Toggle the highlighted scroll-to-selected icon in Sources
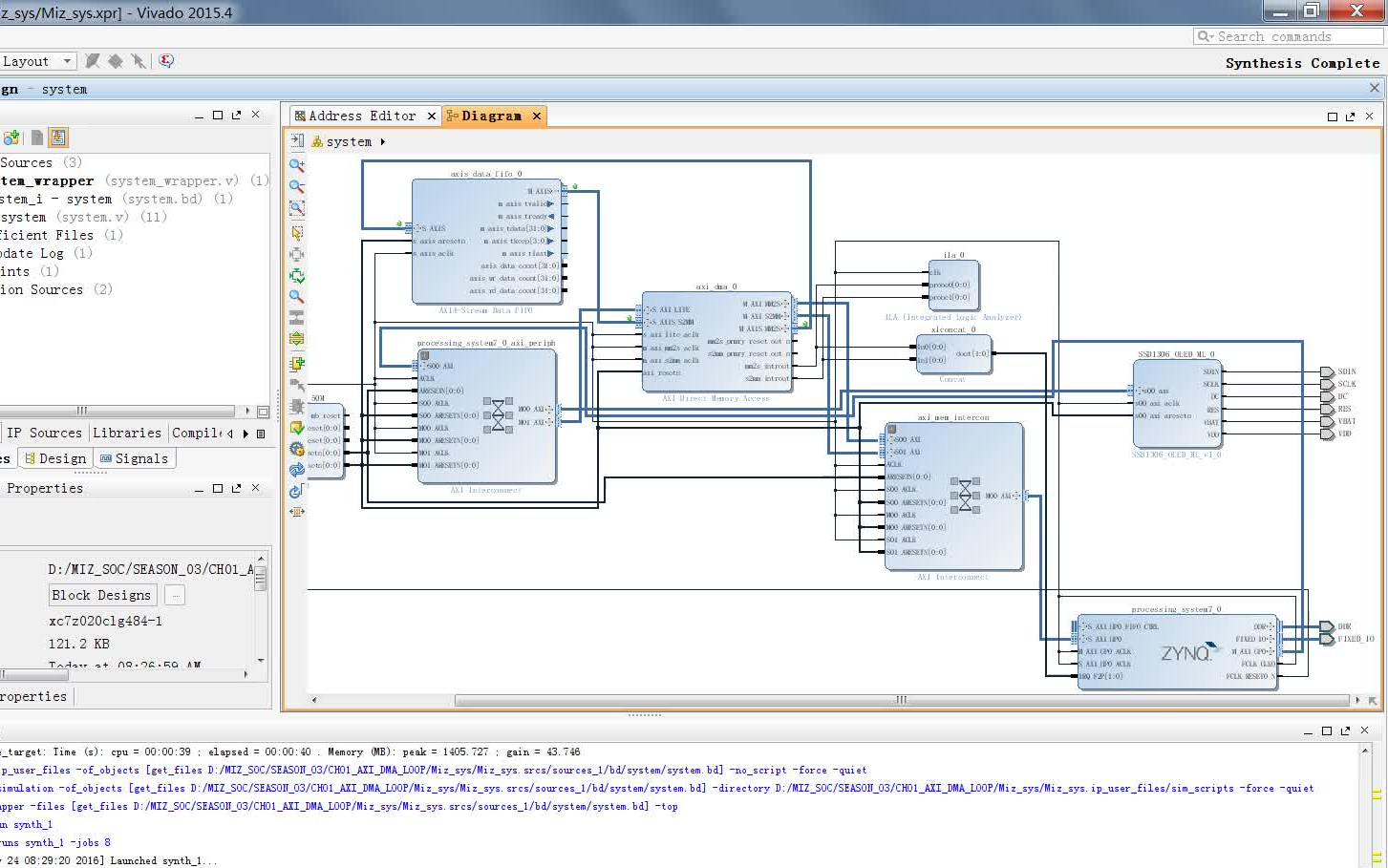1388x868 pixels. (x=58, y=138)
